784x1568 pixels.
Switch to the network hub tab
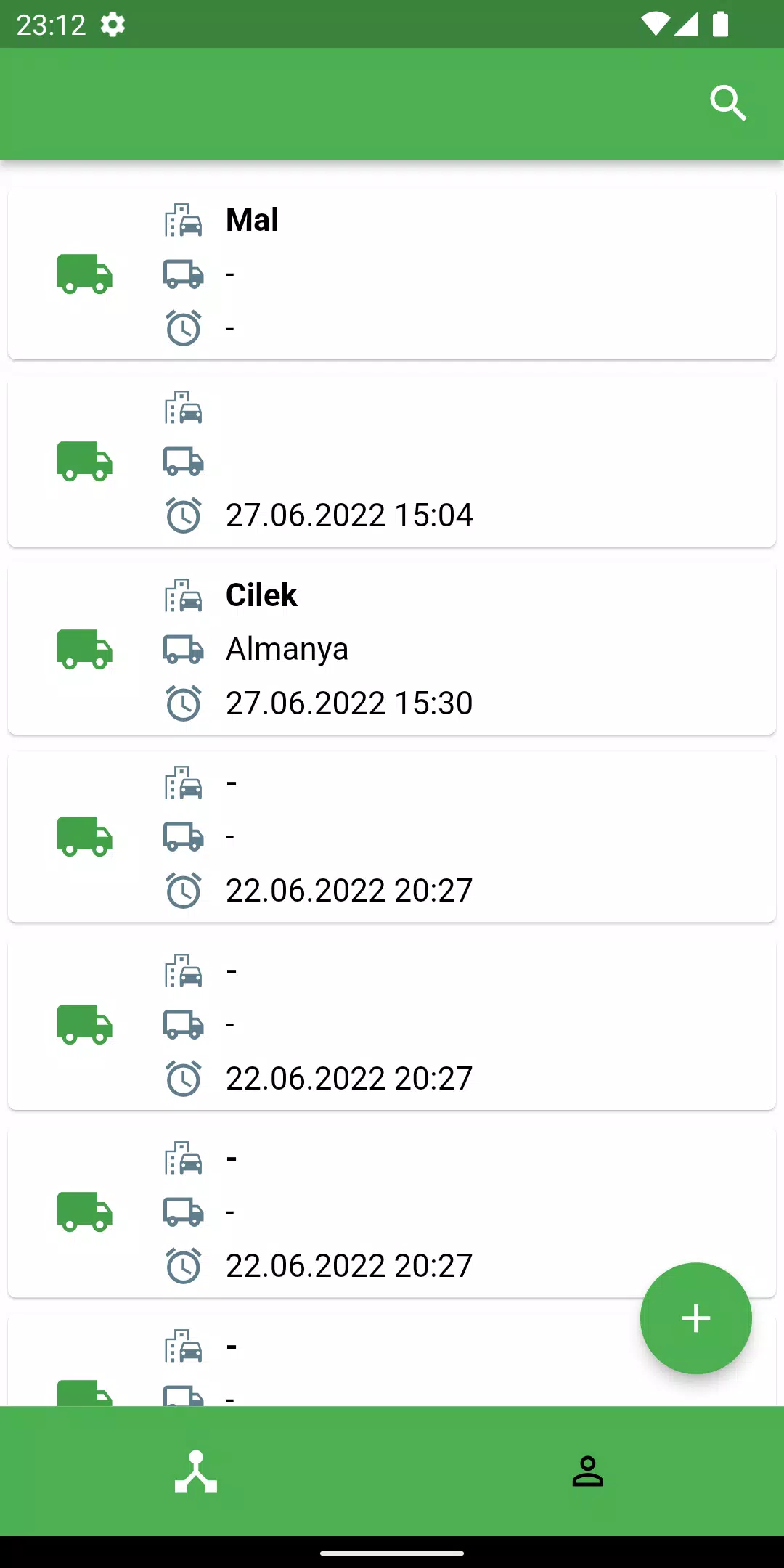tap(196, 1471)
